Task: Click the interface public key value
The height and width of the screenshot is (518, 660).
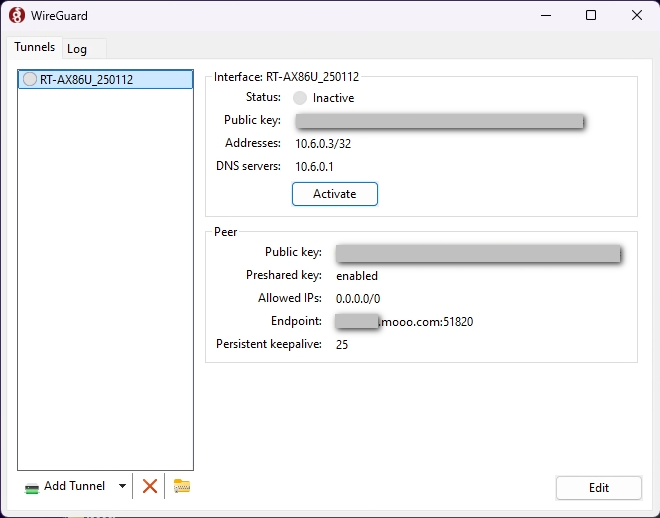Action: (439, 121)
